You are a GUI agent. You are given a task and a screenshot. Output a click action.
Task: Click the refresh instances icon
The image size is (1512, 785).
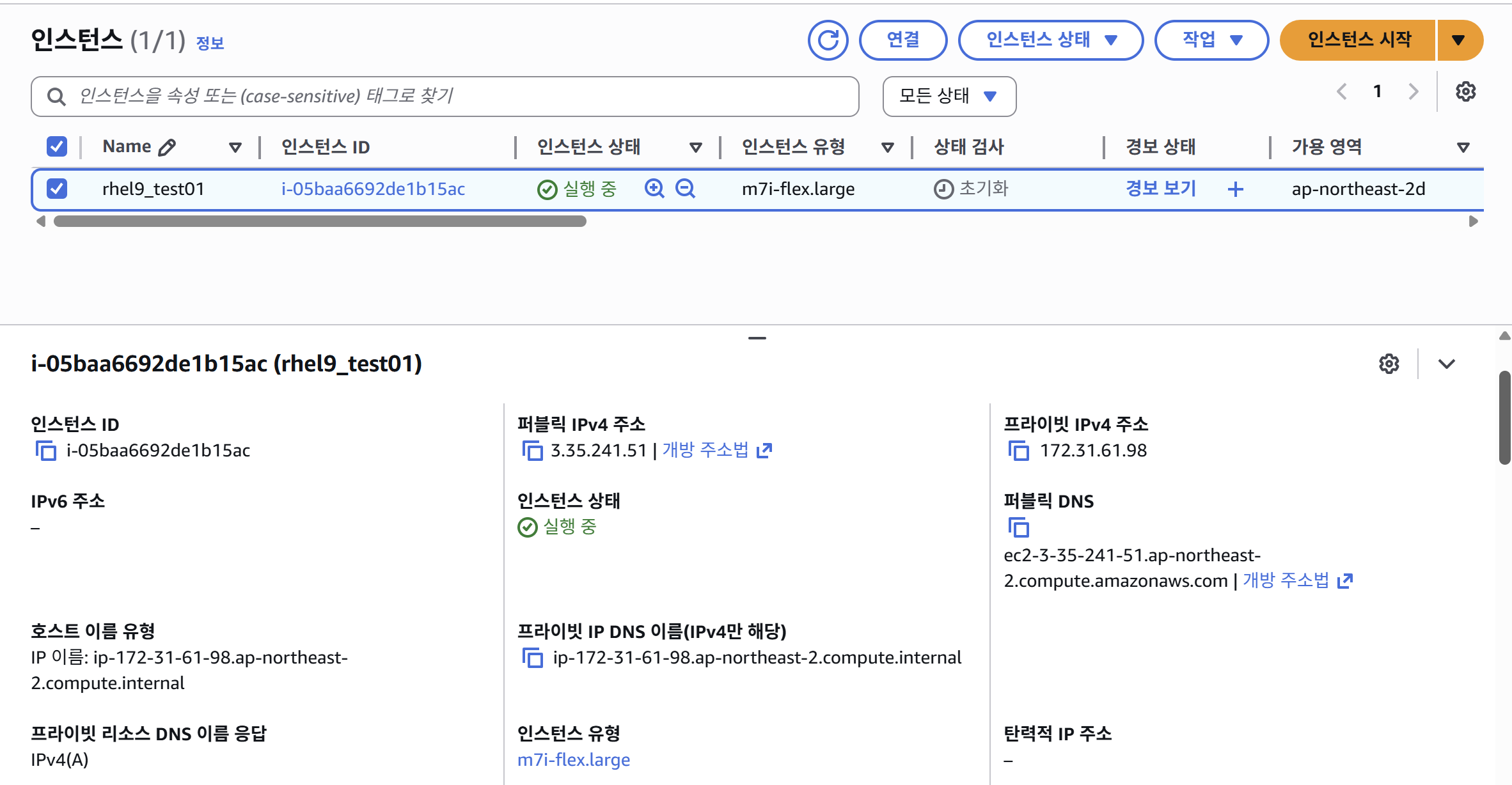(x=828, y=40)
